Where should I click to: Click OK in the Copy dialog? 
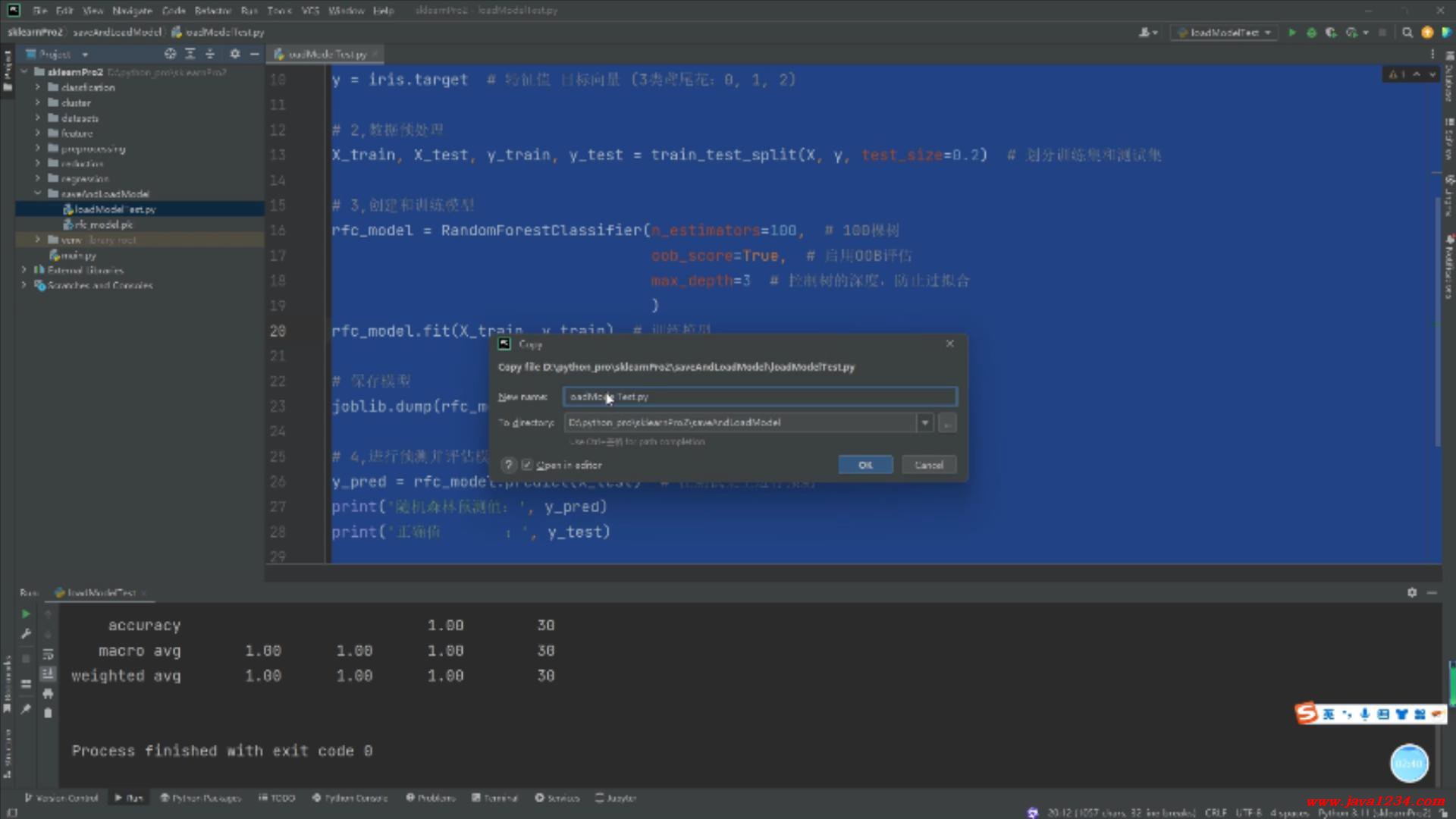[865, 465]
